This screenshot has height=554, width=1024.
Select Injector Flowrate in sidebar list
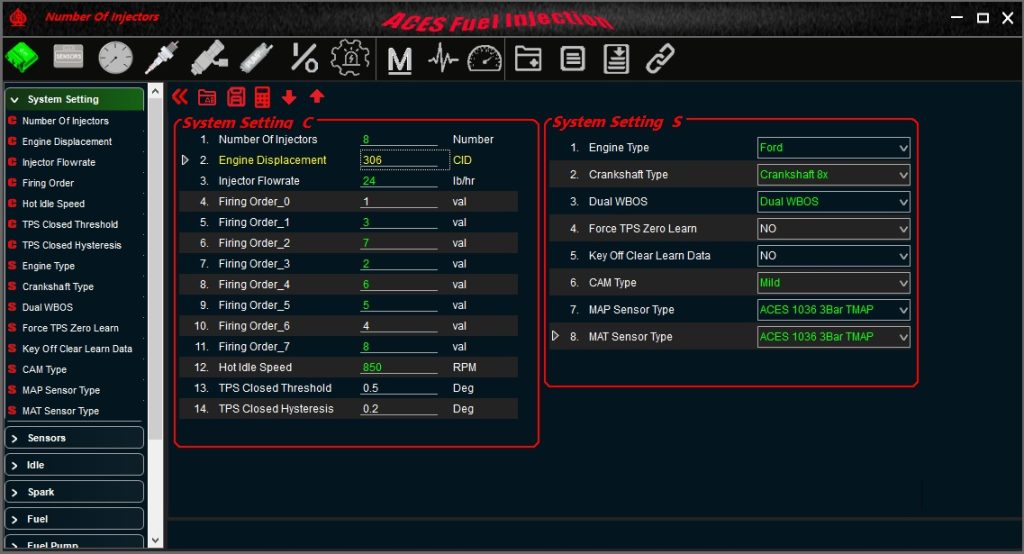click(x=59, y=163)
